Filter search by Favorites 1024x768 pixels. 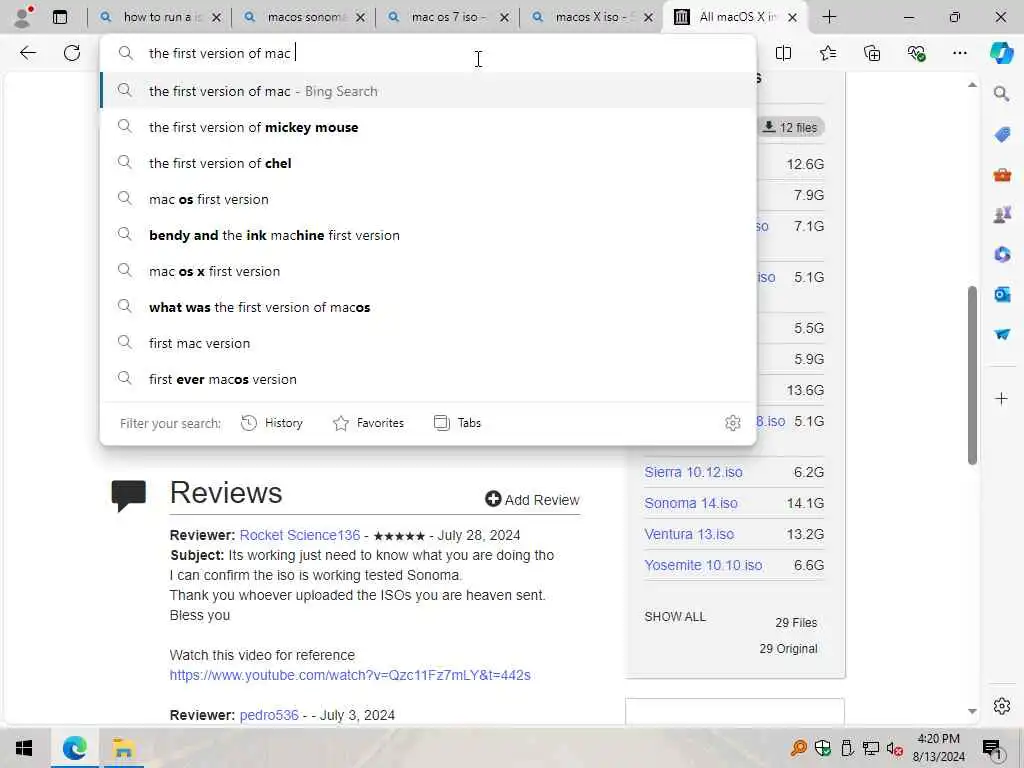[x=368, y=423]
